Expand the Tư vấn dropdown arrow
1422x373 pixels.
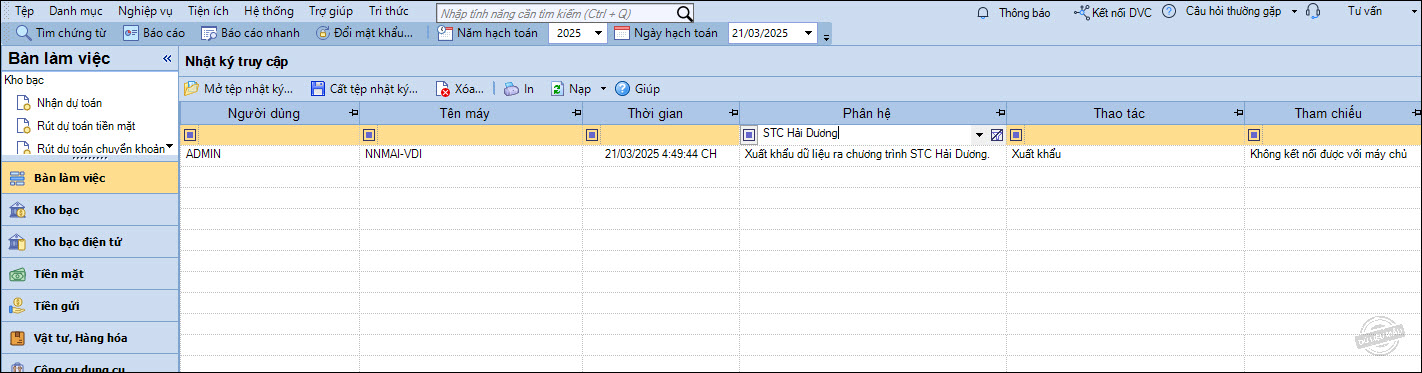1414,12
